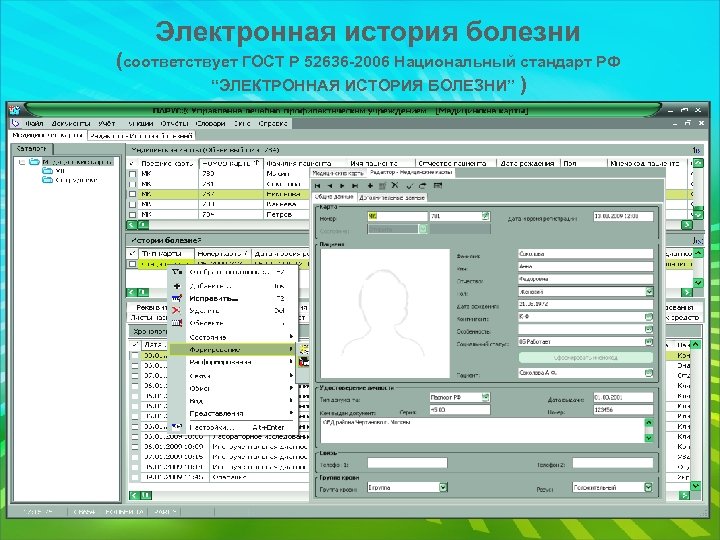Click the PARUS application icon in title bar
720x540 pixels.
15,110
